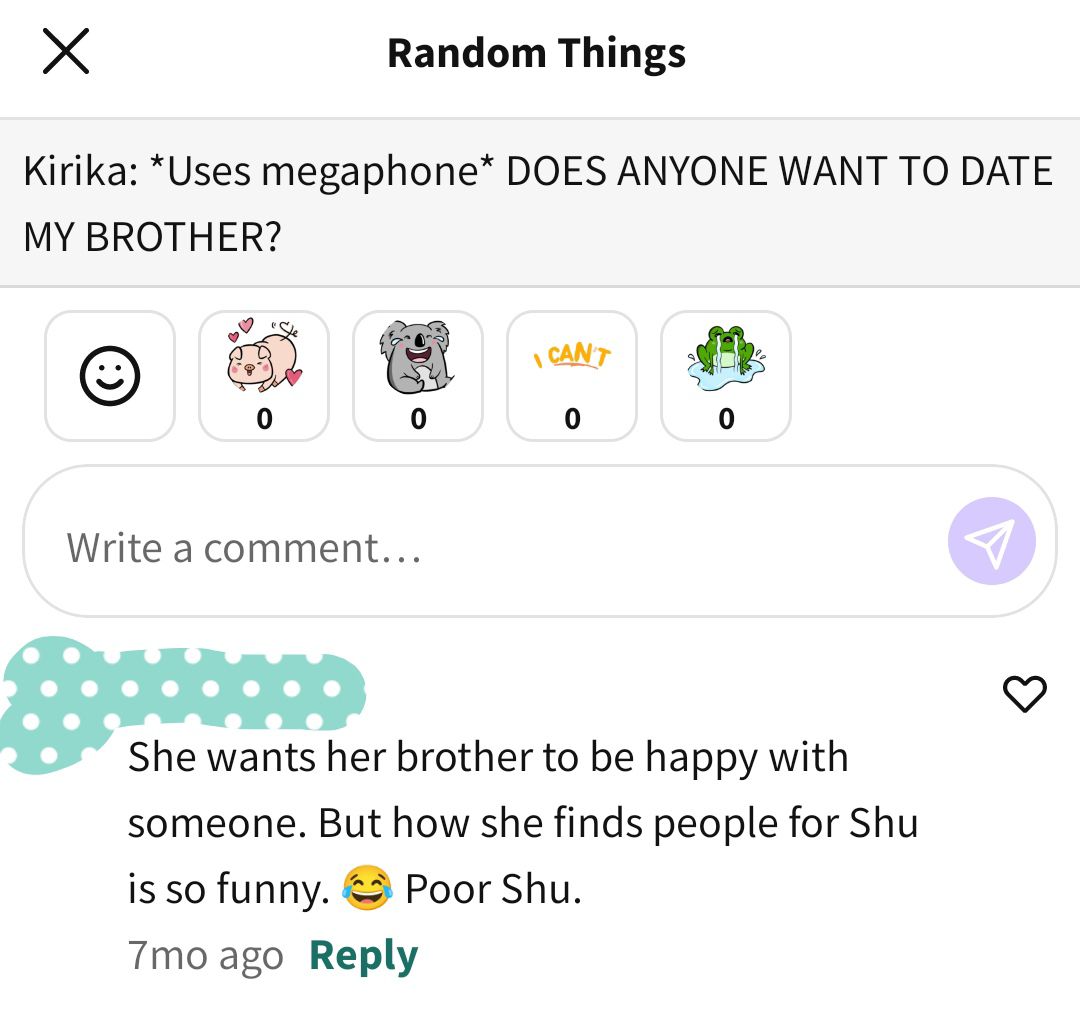1080x1011 pixels.
Task: React with the laughing koala sticker
Action: tap(418, 376)
